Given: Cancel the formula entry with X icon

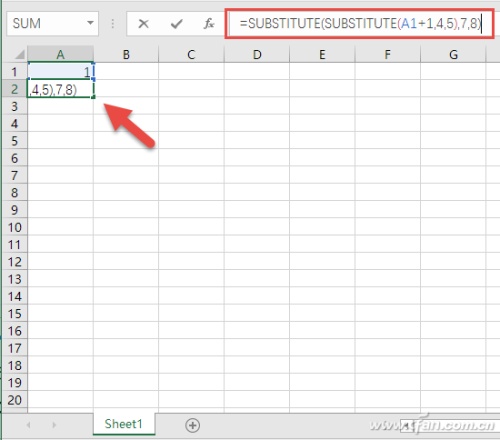Looking at the screenshot, I should (x=144, y=24).
